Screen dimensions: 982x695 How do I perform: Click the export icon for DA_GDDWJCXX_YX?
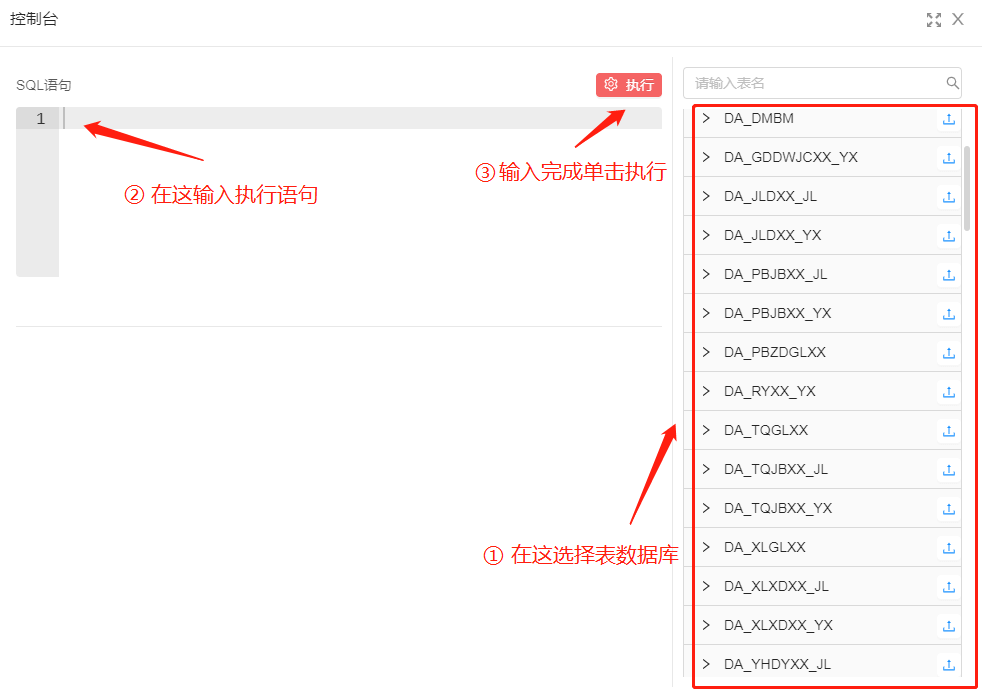[x=948, y=158]
